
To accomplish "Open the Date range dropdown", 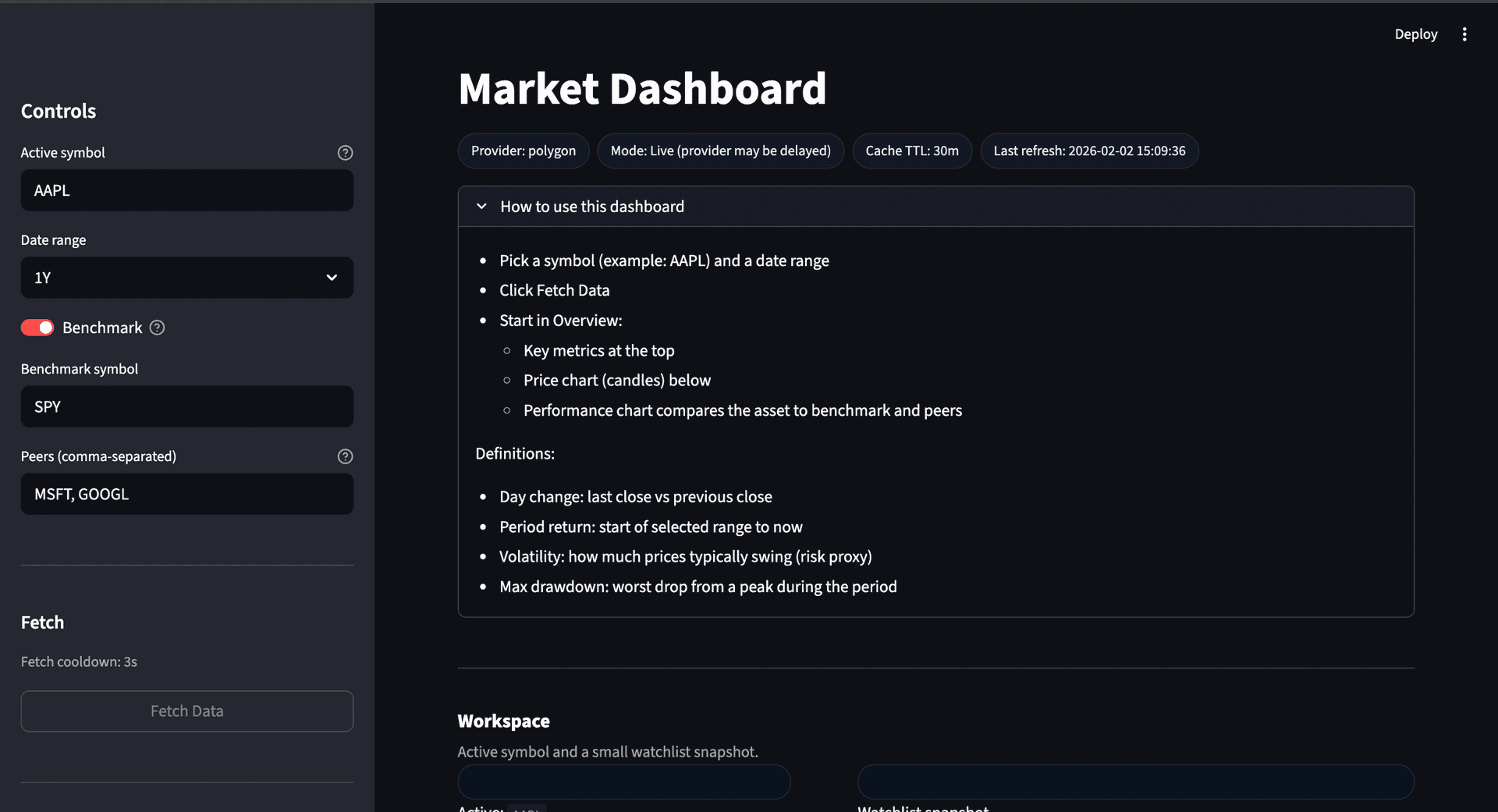I will (186, 277).
